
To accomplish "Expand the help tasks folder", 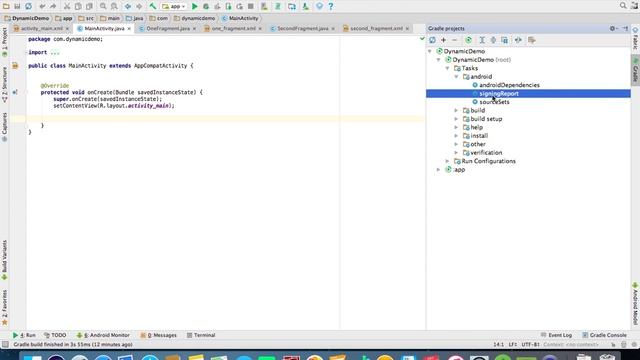I will [x=456, y=127].
